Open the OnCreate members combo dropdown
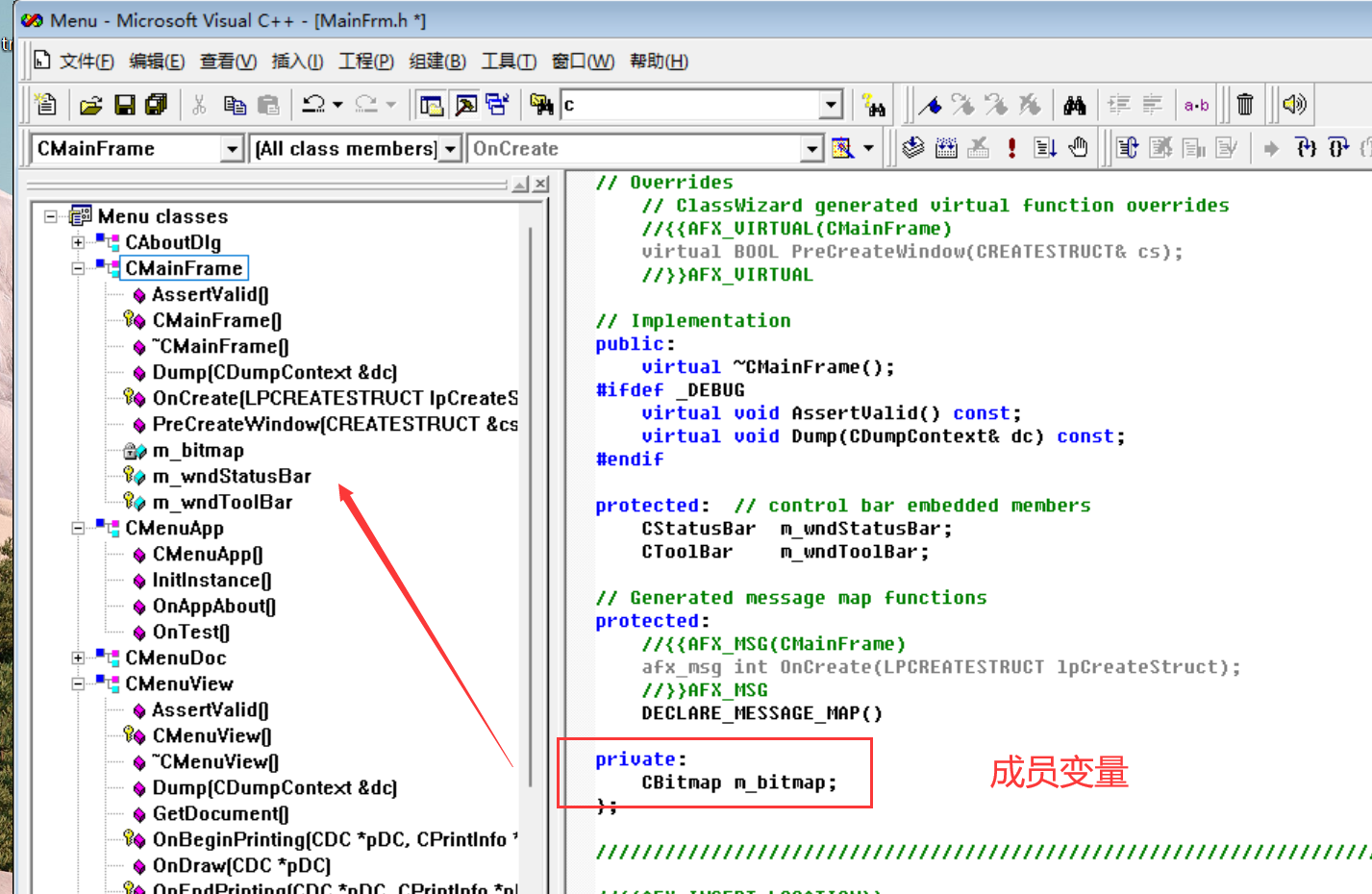 click(x=812, y=149)
